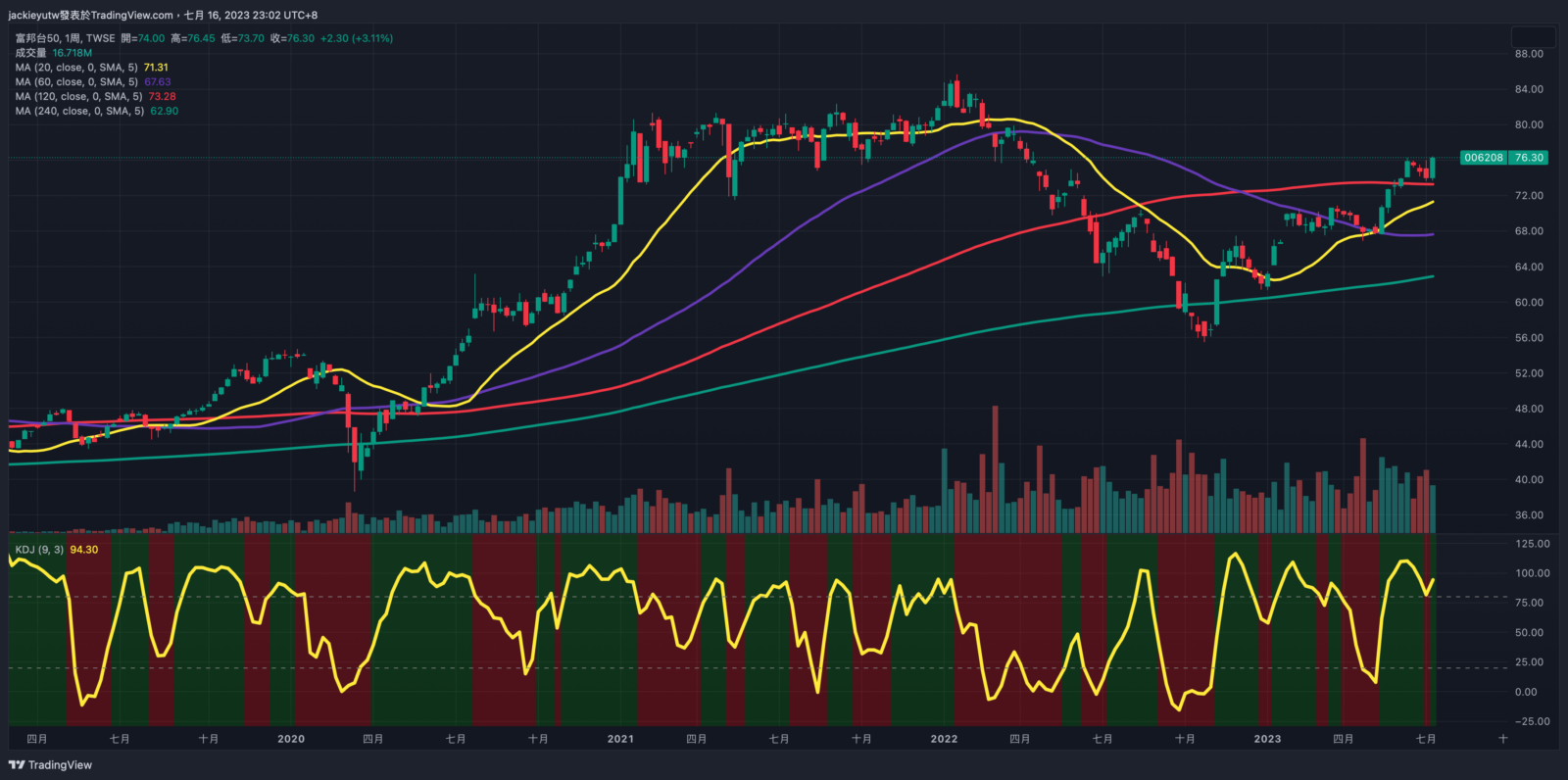Open the jackieyutw TradingView.com header link
This screenshot has width=1568, height=780.
pyautogui.click(x=90, y=15)
